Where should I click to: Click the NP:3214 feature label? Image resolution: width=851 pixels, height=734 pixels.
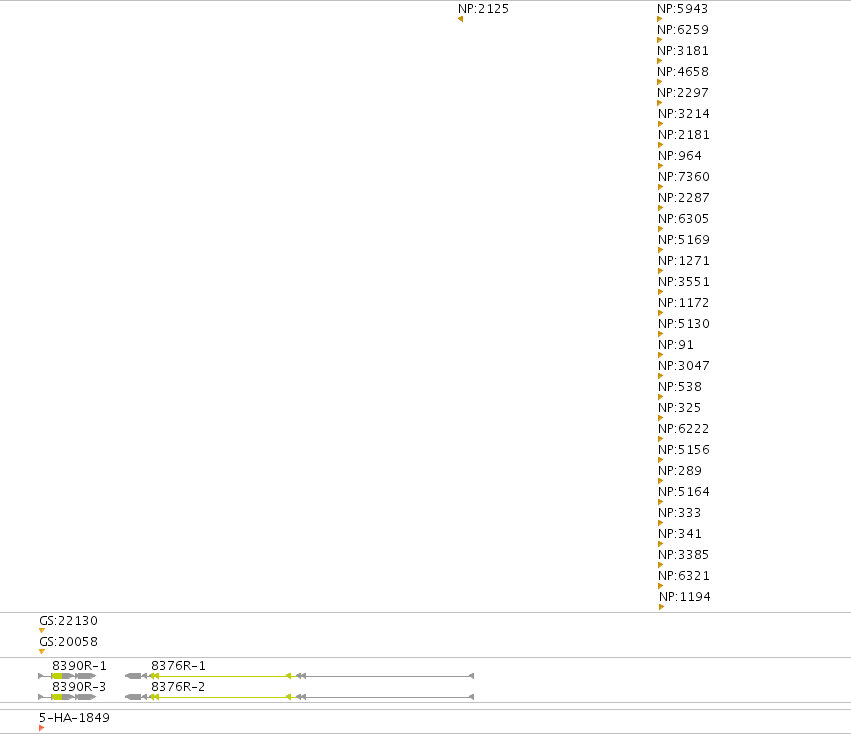pos(684,114)
